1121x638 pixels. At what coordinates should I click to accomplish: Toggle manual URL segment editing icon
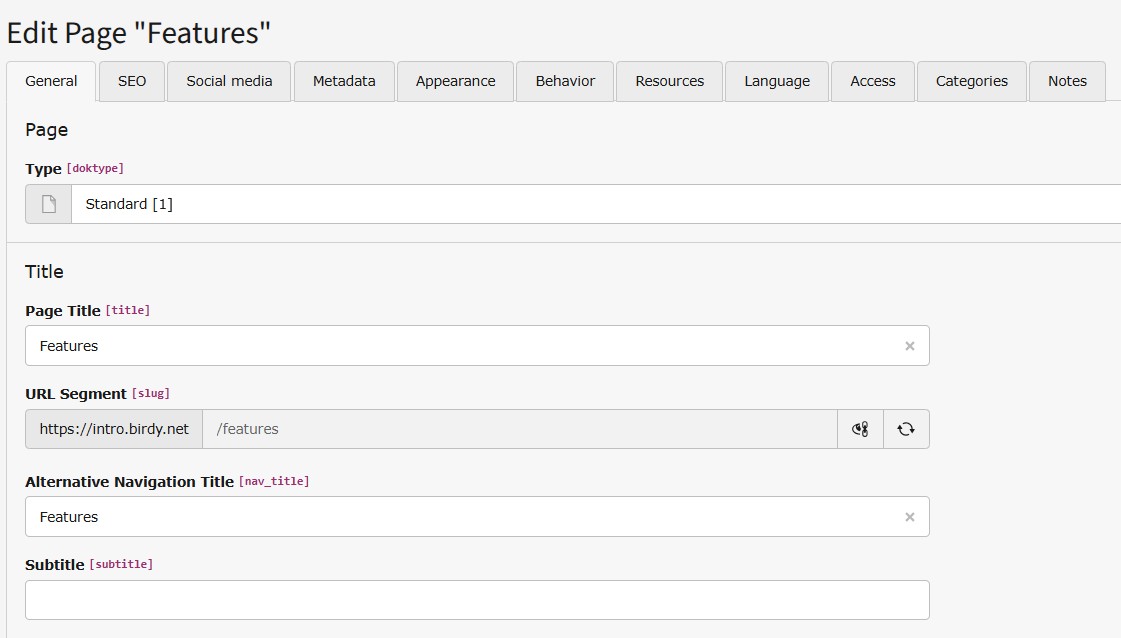click(x=860, y=429)
